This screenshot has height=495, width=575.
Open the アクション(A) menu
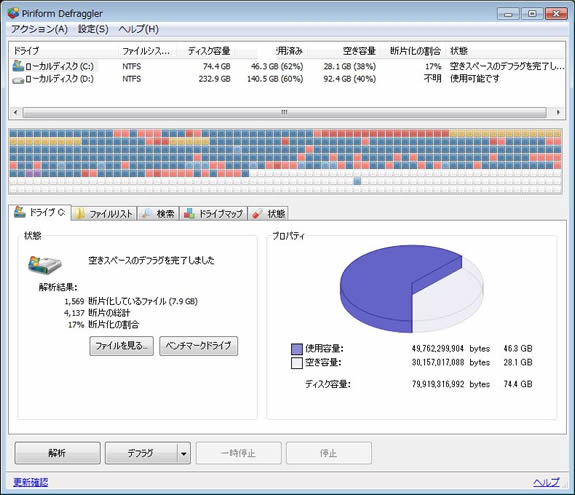click(x=39, y=29)
